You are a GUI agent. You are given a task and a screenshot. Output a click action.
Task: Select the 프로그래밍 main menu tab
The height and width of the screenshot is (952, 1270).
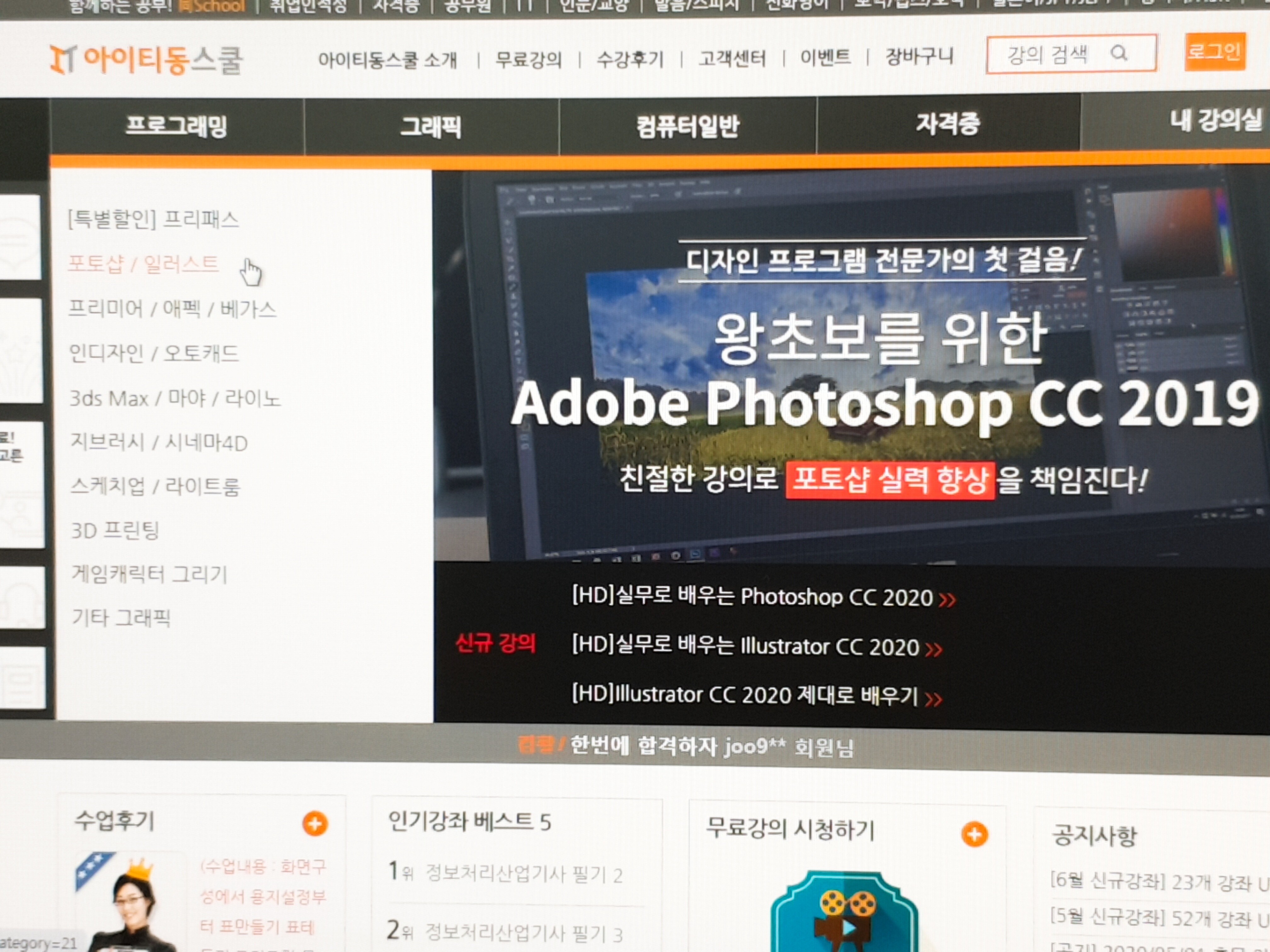click(177, 126)
